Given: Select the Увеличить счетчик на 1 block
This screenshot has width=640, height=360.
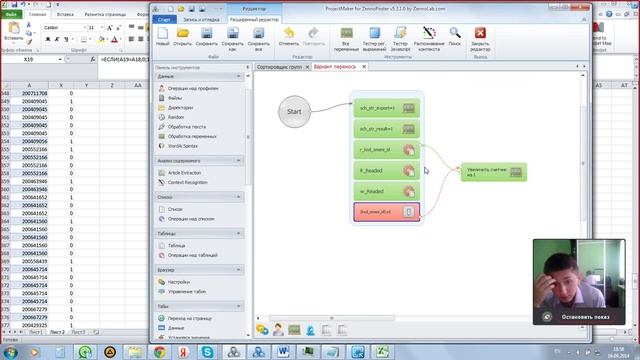Looking at the screenshot, I should 494,172.
